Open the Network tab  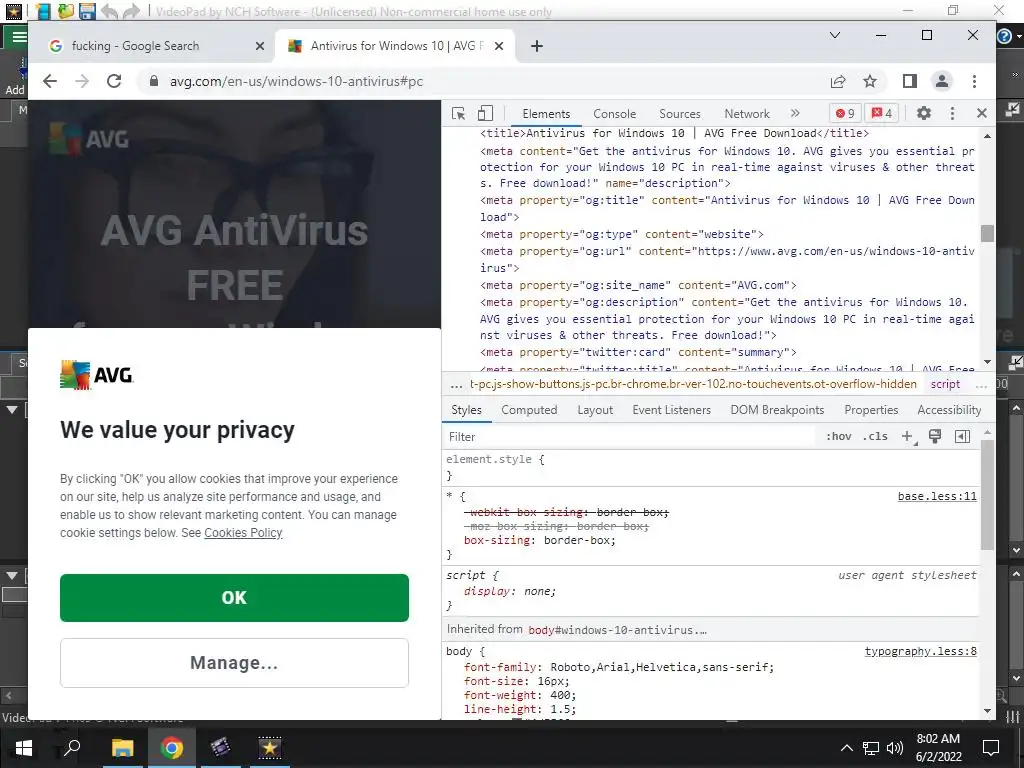coord(746,114)
